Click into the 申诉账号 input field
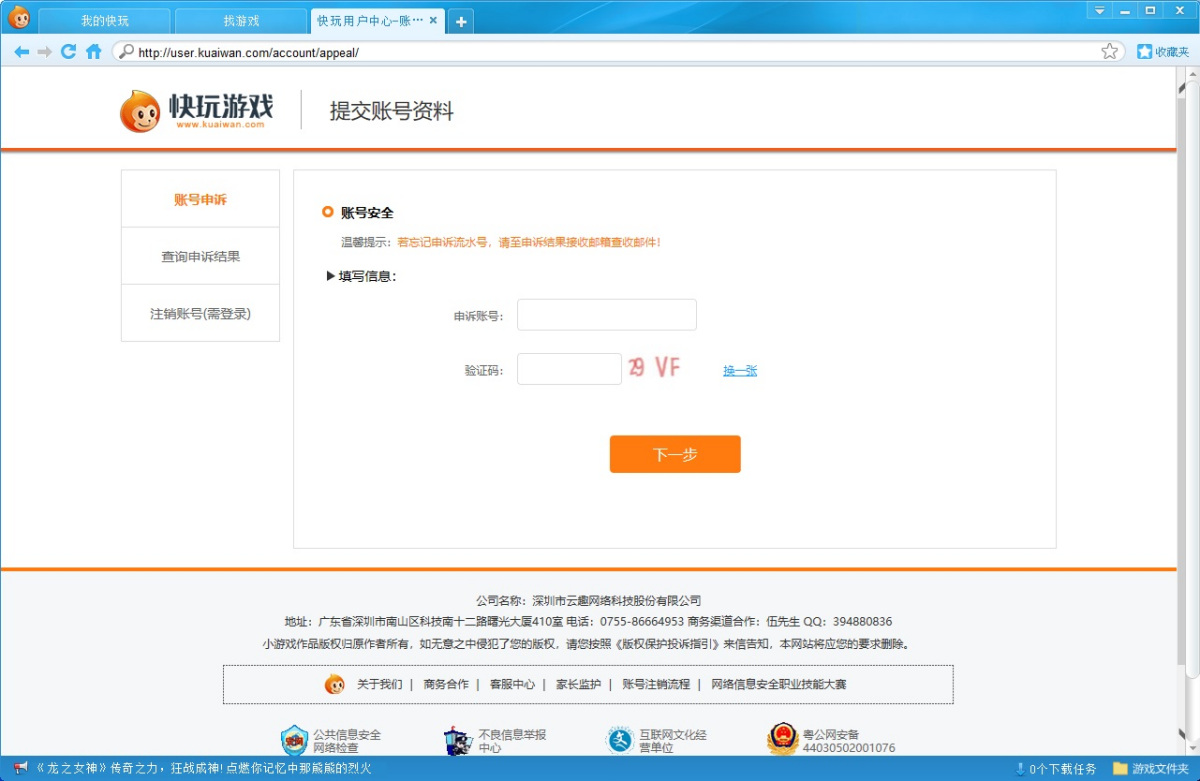The image size is (1200, 781). point(606,315)
